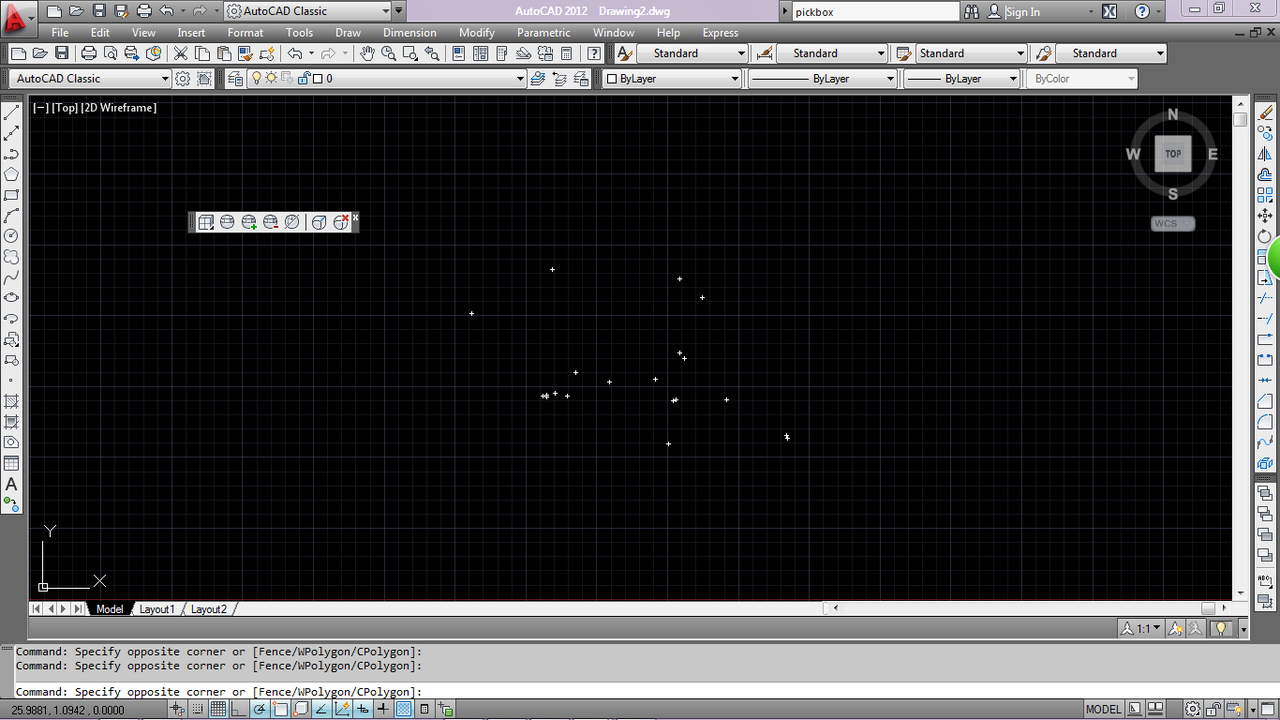Open the text style Standard dropdown
The image size is (1280, 720).
[692, 53]
